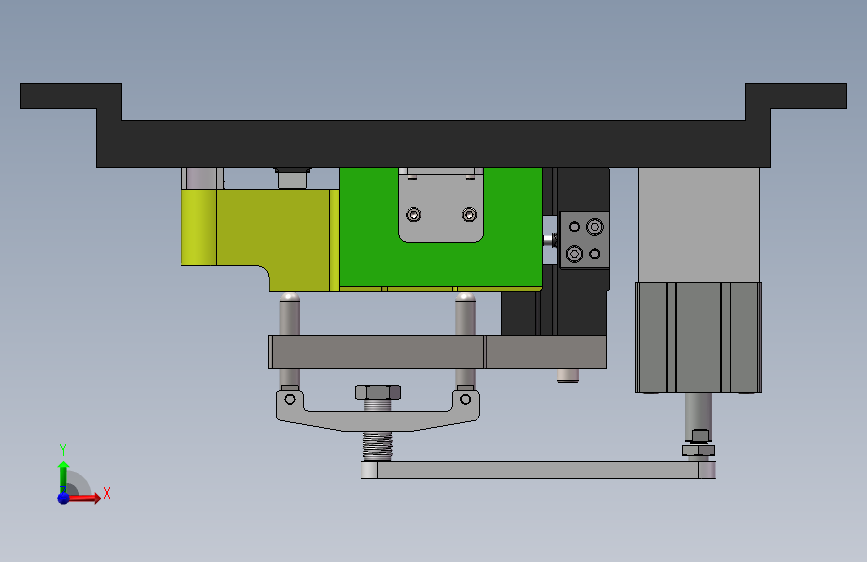
Task: Click right screw on gray bracket
Action: point(469,214)
